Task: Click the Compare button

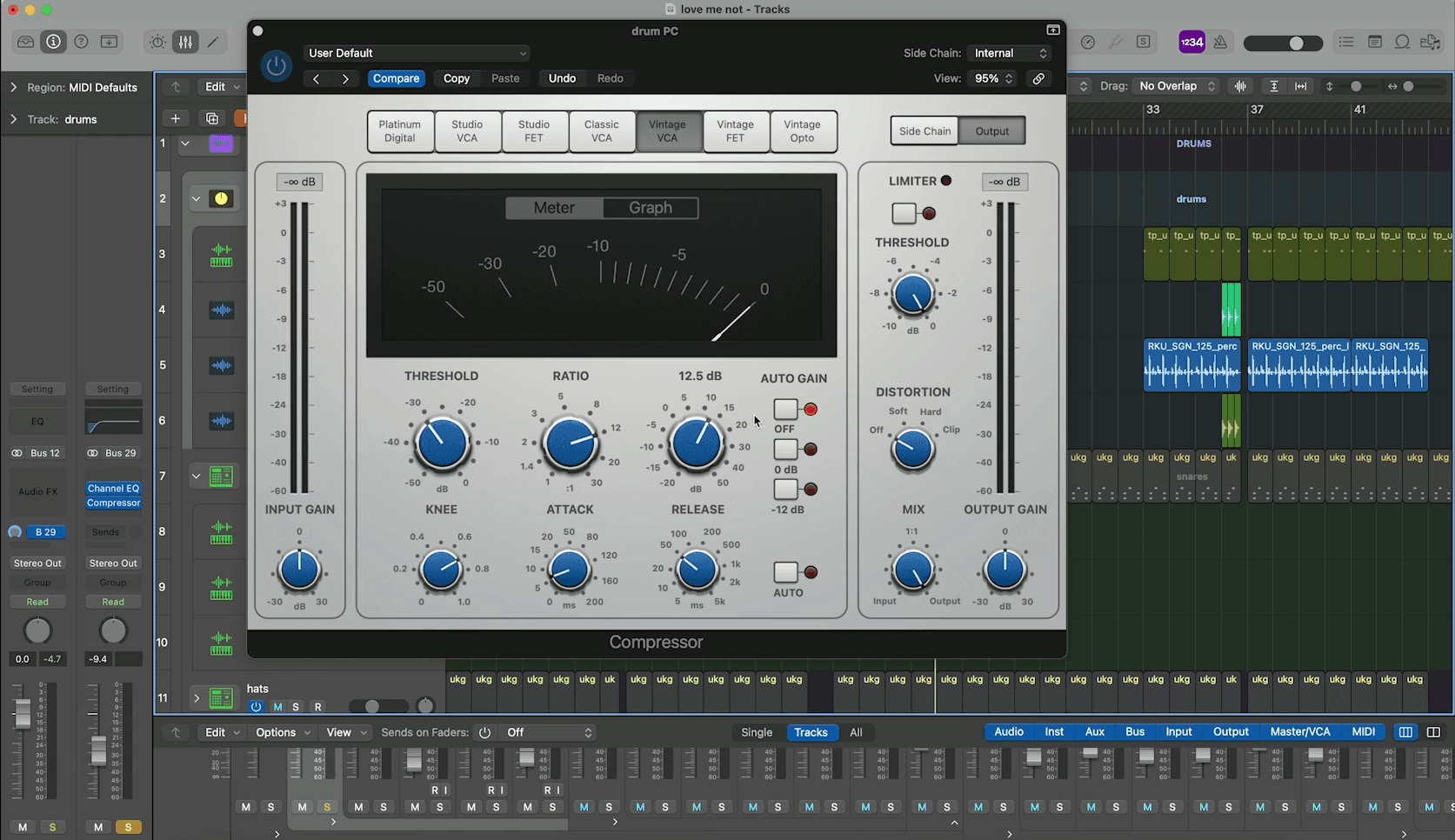Action: (x=397, y=78)
